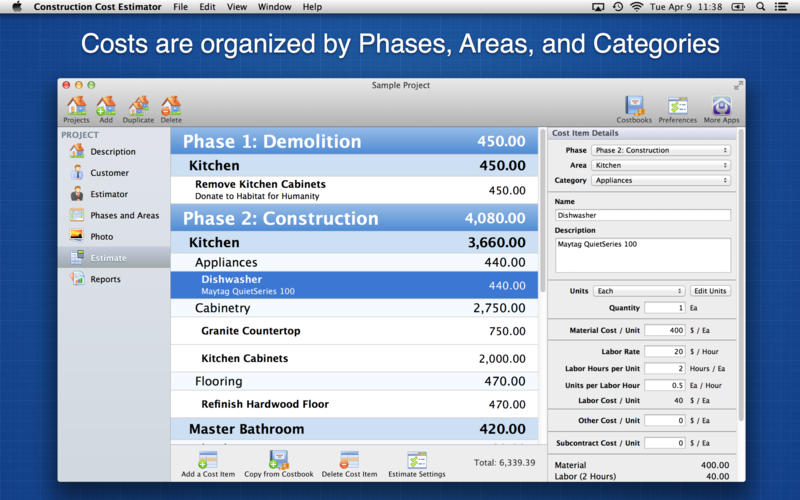The height and width of the screenshot is (500, 800).
Task: Open the Edit menu
Action: coord(207,6)
